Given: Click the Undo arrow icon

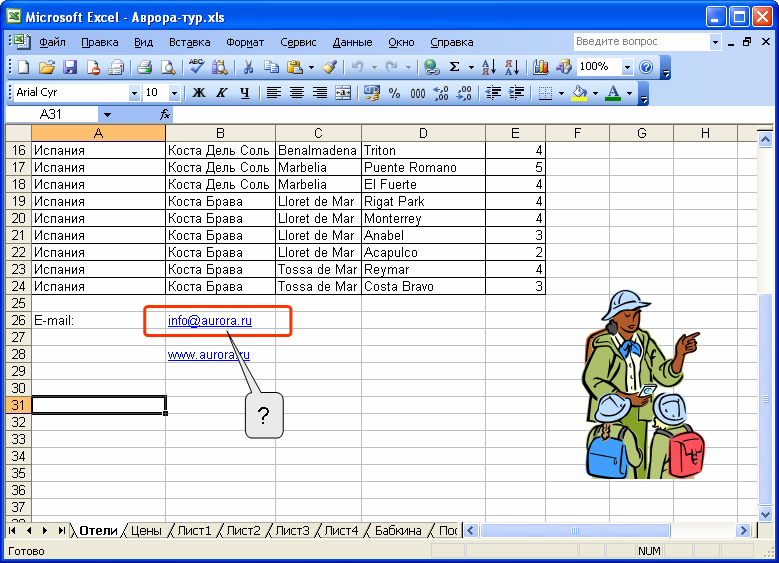Looking at the screenshot, I should click(x=357, y=67).
